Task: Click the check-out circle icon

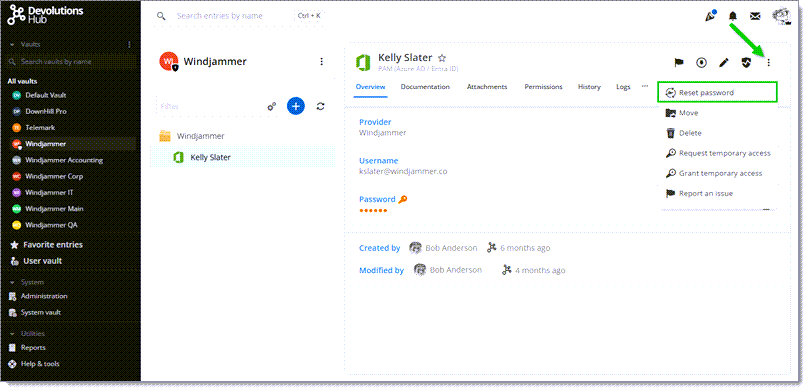Action: (x=701, y=63)
